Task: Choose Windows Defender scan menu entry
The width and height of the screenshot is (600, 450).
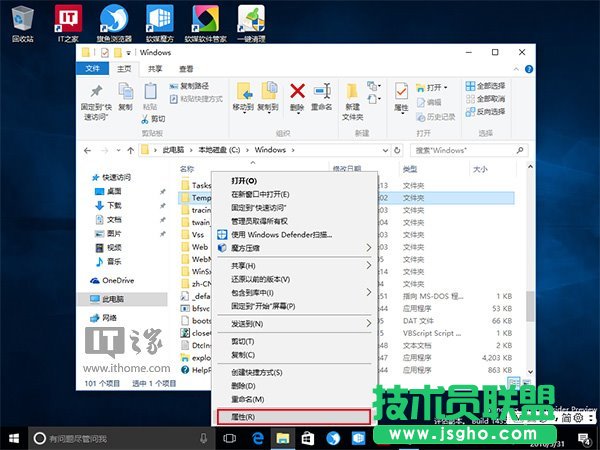Action: pyautogui.click(x=294, y=235)
